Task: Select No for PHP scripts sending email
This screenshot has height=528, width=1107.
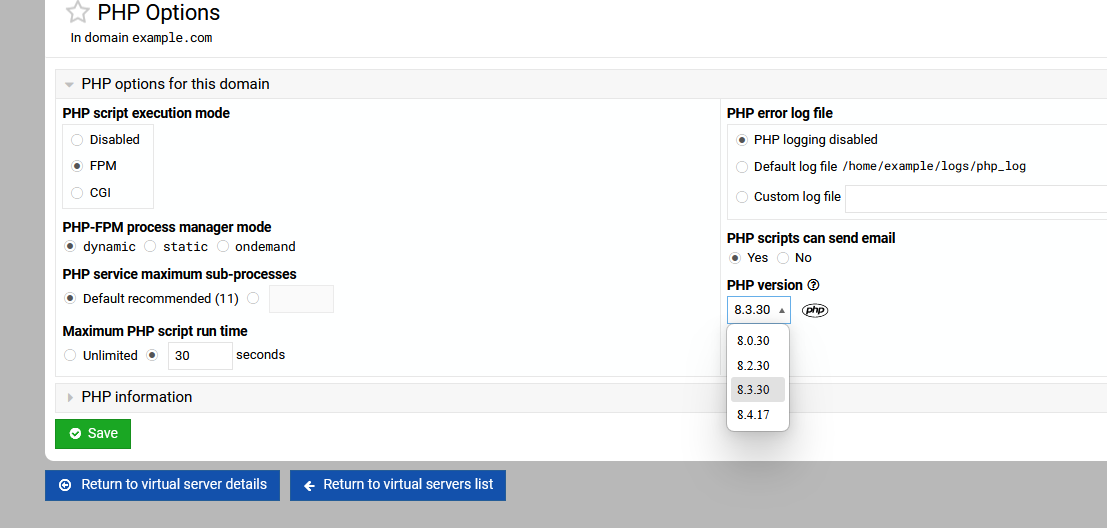Action: (x=783, y=258)
